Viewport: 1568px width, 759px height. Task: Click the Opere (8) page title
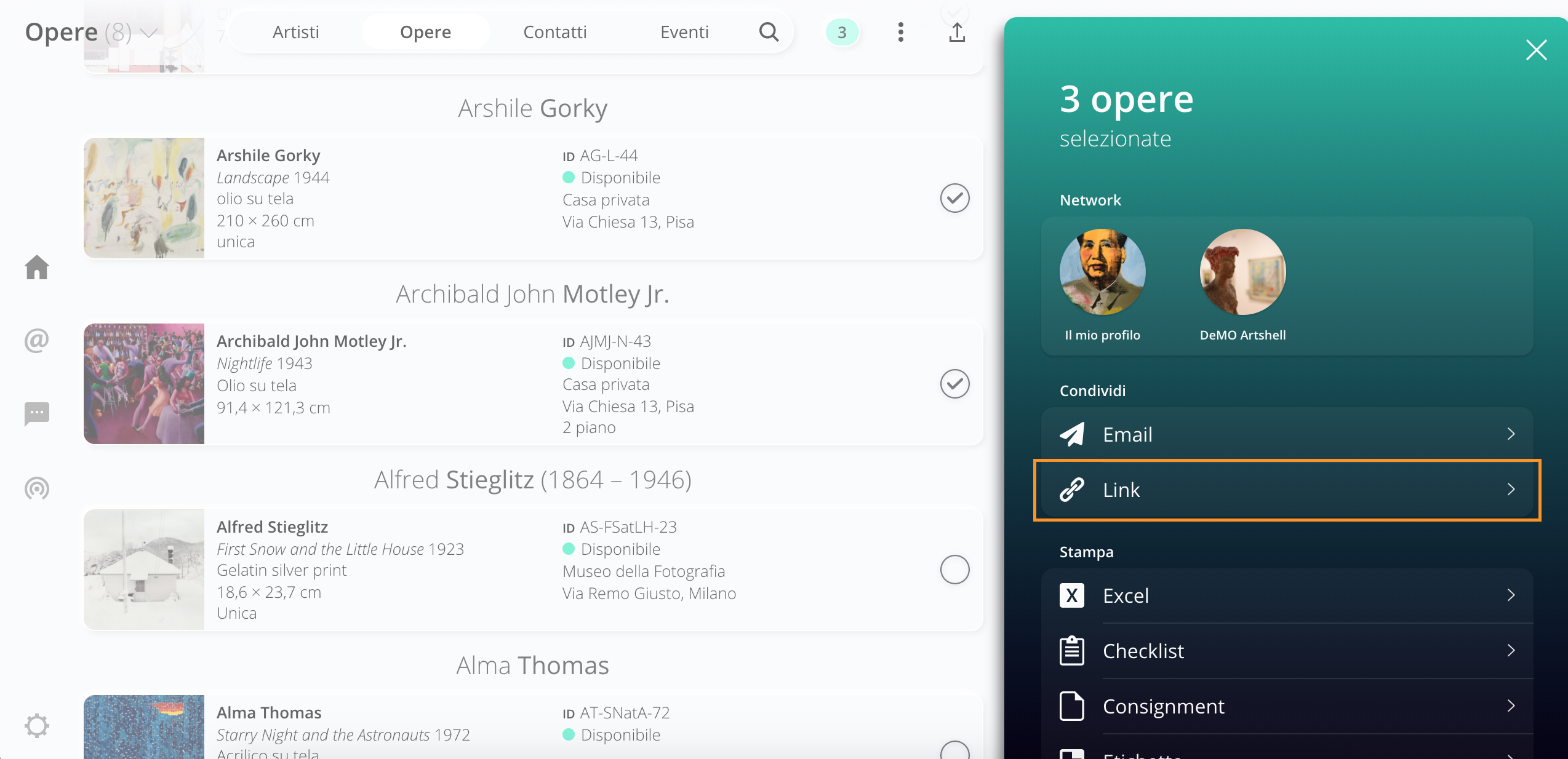(x=79, y=32)
